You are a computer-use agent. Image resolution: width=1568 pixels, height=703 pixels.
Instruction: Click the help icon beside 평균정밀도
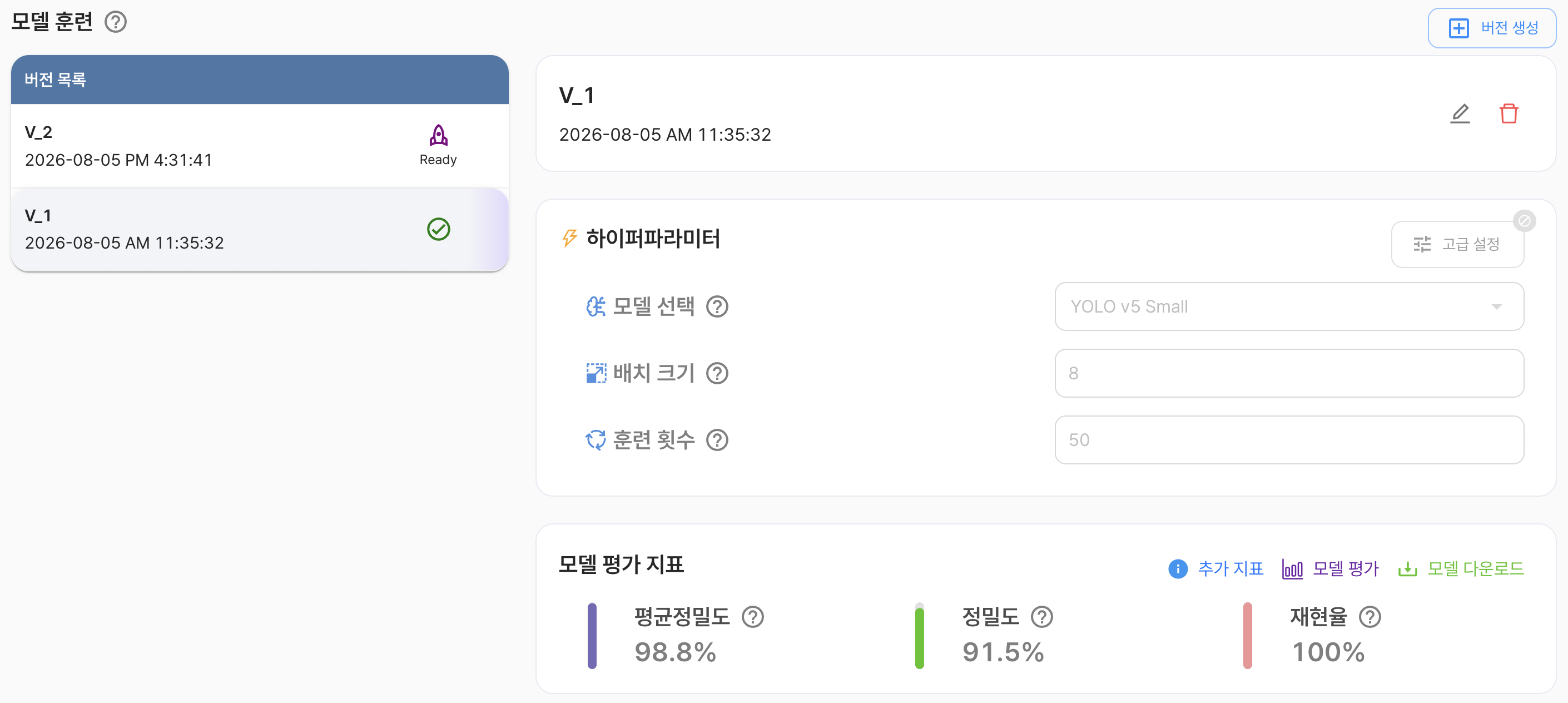(x=752, y=617)
